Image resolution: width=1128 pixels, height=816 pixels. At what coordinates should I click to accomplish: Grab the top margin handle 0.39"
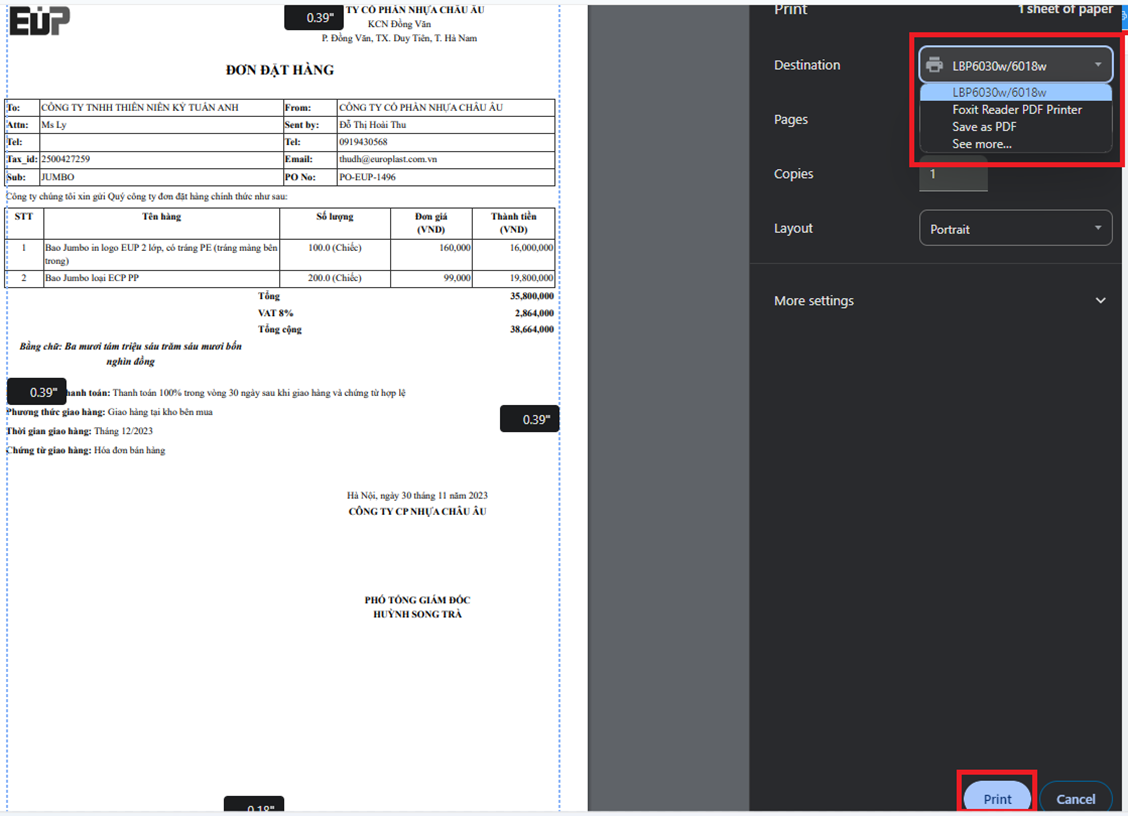(314, 17)
